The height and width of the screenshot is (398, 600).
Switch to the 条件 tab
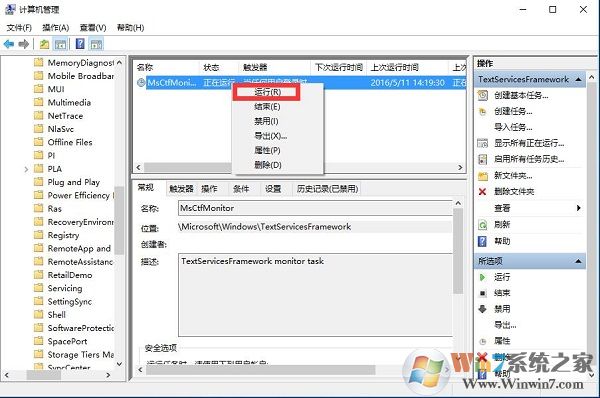(241, 189)
